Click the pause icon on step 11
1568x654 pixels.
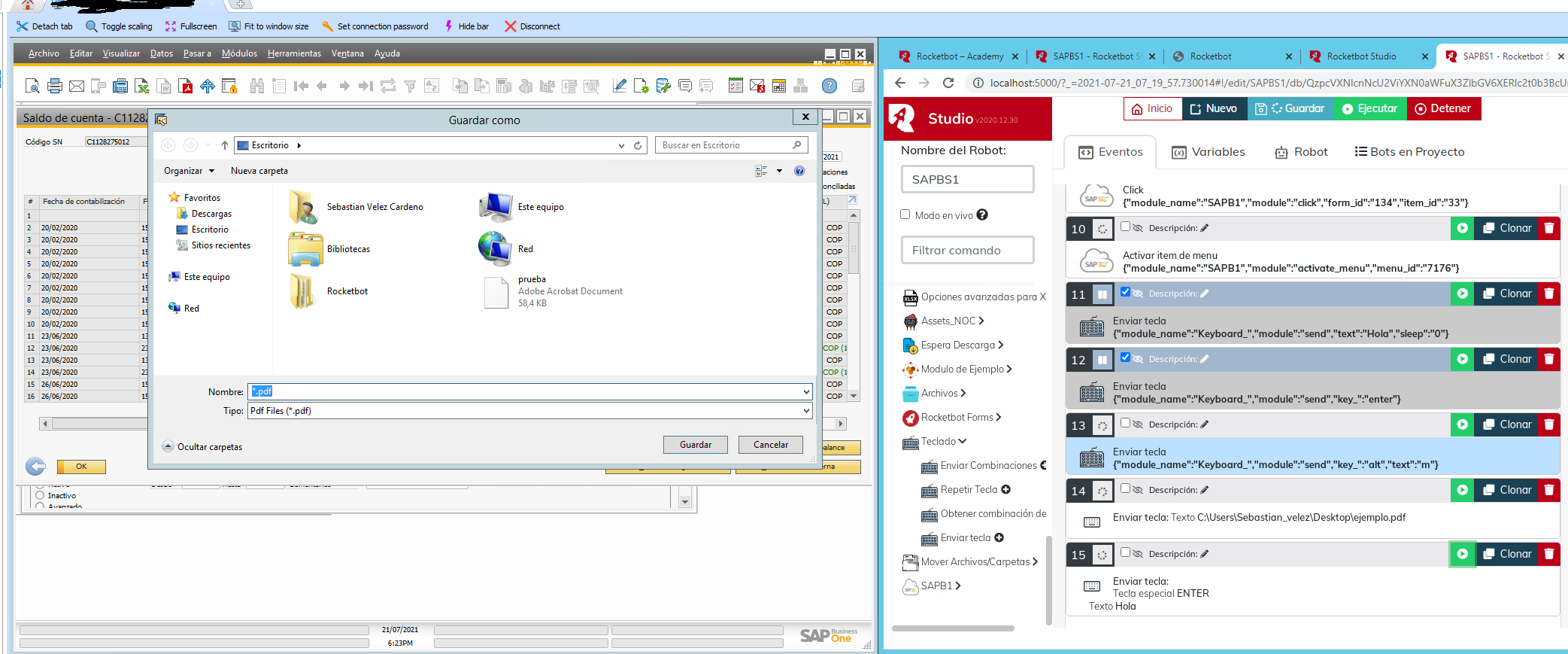(1102, 294)
